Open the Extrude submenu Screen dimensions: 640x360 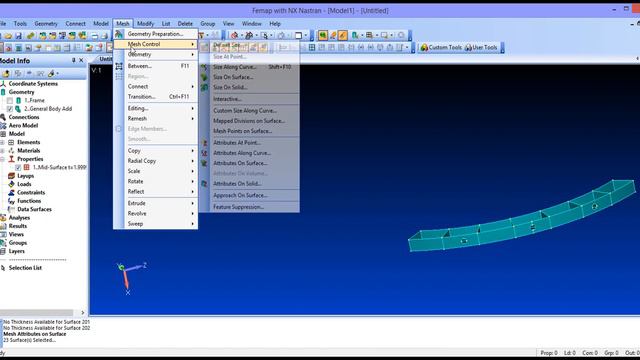[x=155, y=203]
